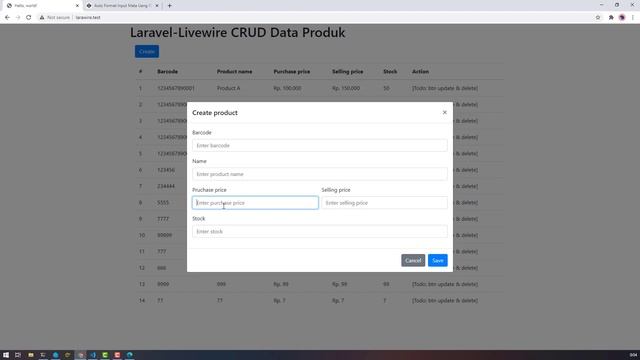Open the Chrome three-dot menu

633,18
